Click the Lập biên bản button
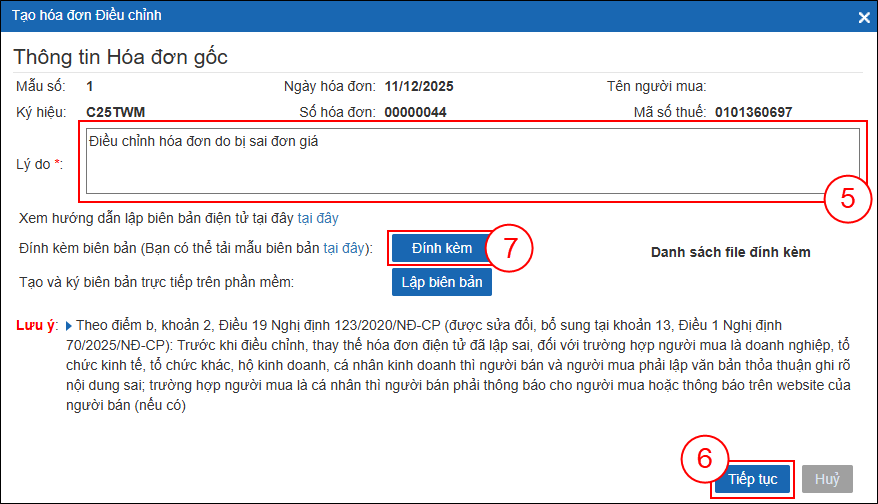 [x=441, y=282]
